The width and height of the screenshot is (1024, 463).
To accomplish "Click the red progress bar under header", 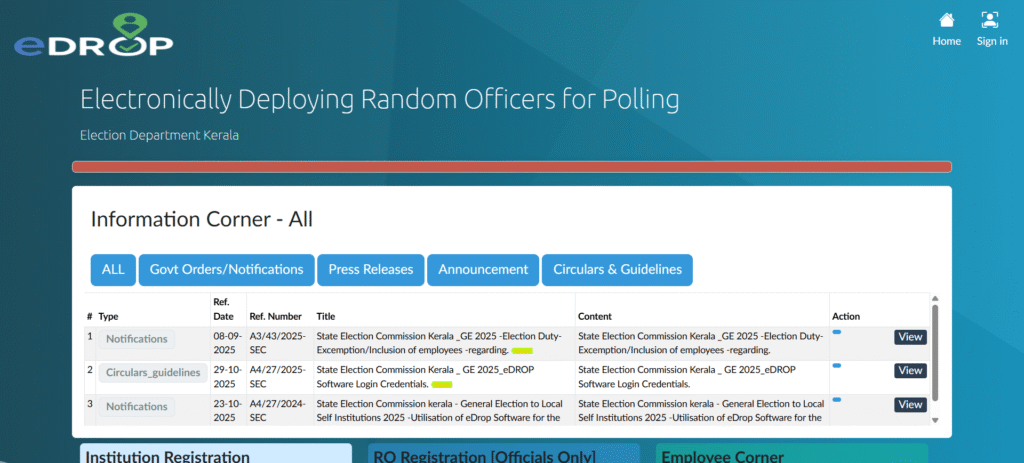I will coord(511,167).
